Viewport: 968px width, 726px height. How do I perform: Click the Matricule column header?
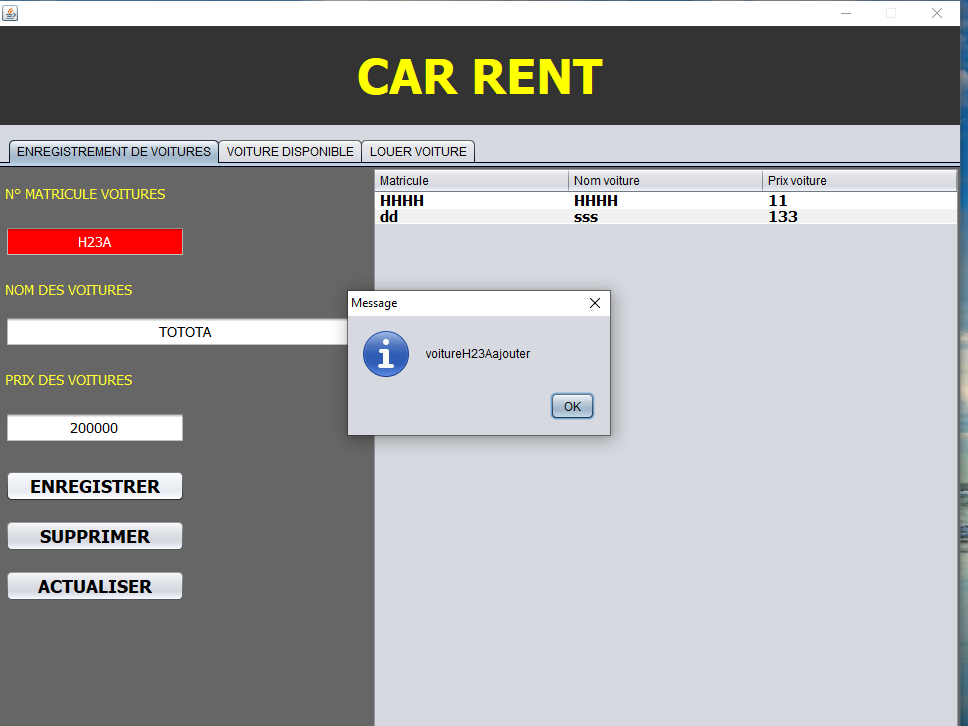(471, 181)
